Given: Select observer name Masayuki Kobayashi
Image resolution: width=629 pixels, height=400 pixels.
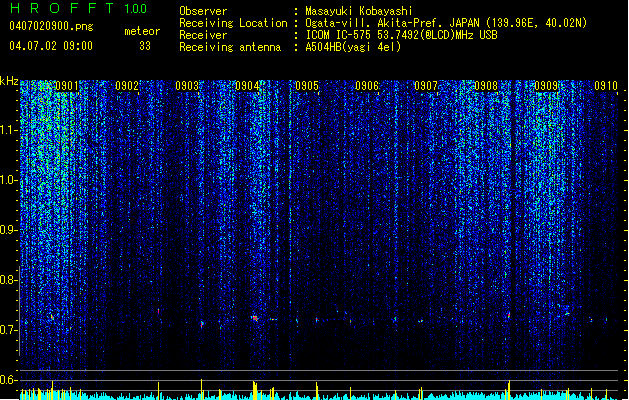Looking at the screenshot, I should (x=359, y=11).
